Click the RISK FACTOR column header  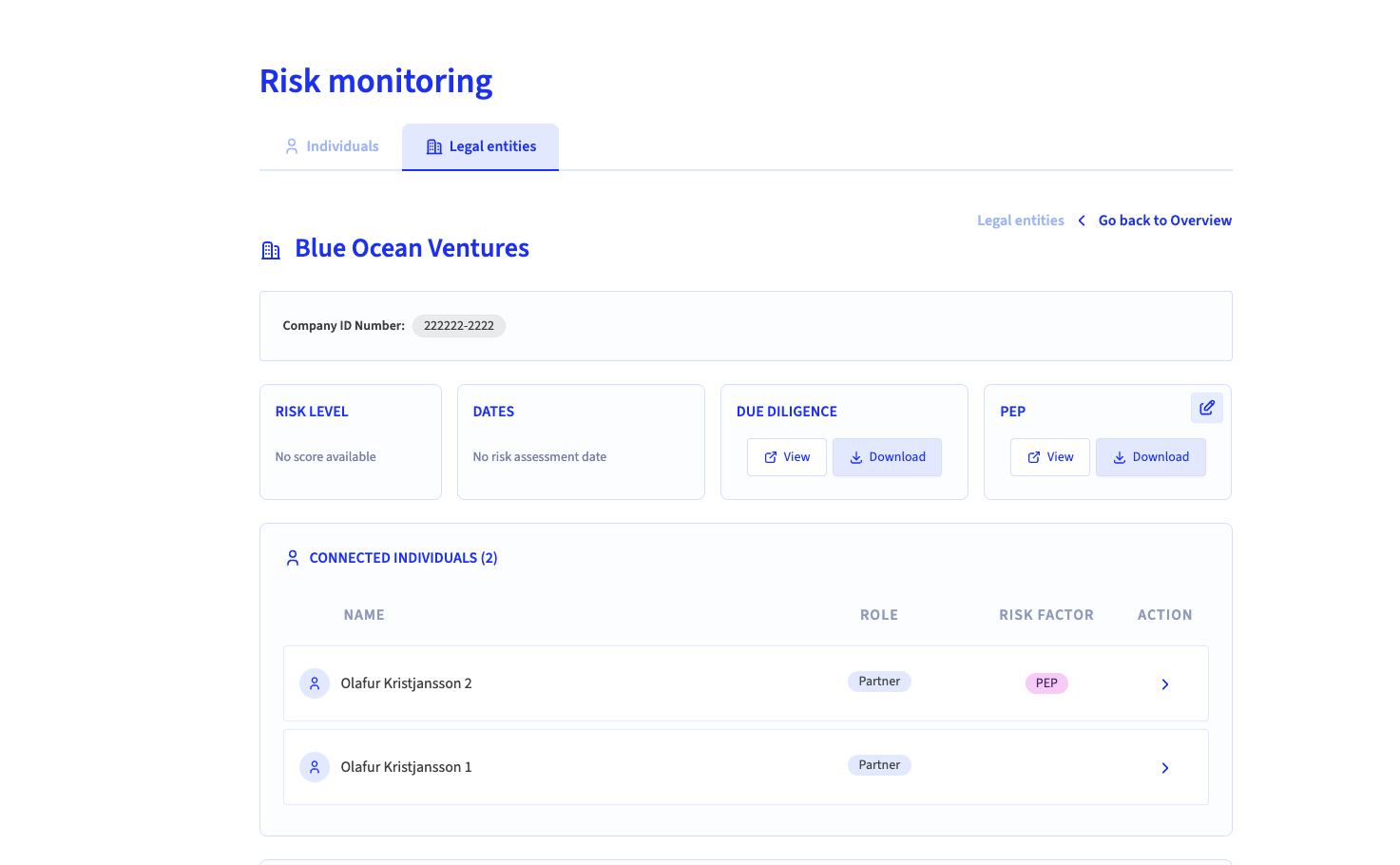(1046, 615)
